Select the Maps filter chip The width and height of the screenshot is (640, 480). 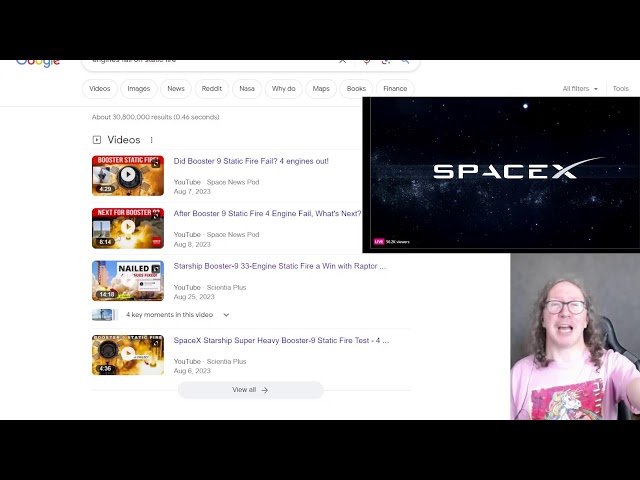coord(321,89)
